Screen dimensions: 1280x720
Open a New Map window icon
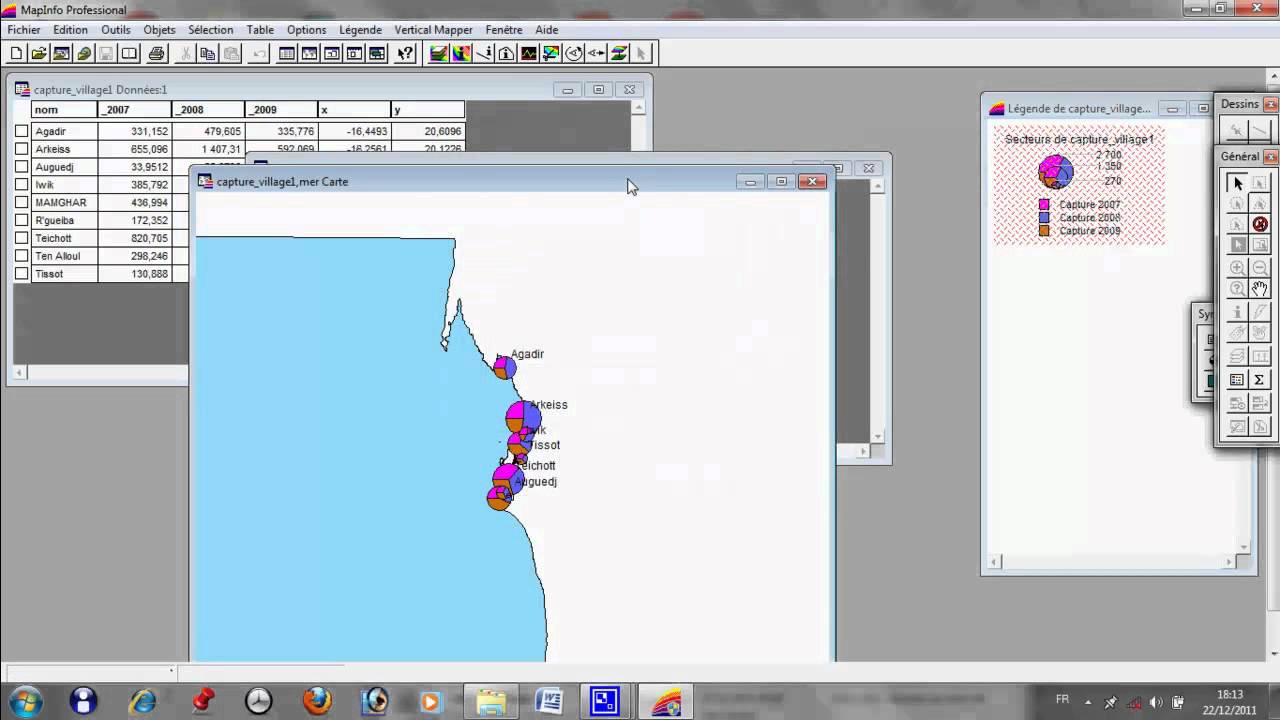coord(309,54)
